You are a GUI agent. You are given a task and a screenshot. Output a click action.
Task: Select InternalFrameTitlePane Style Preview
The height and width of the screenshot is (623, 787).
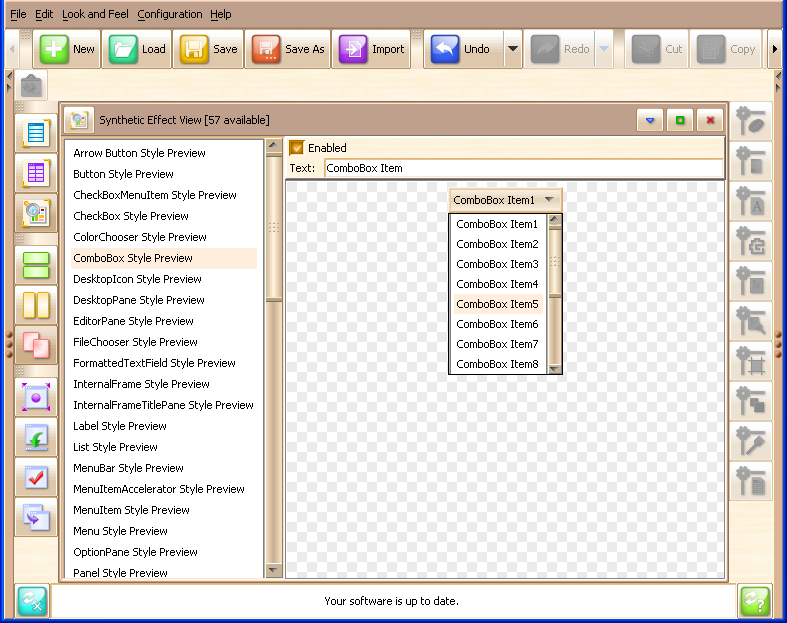(x=163, y=405)
